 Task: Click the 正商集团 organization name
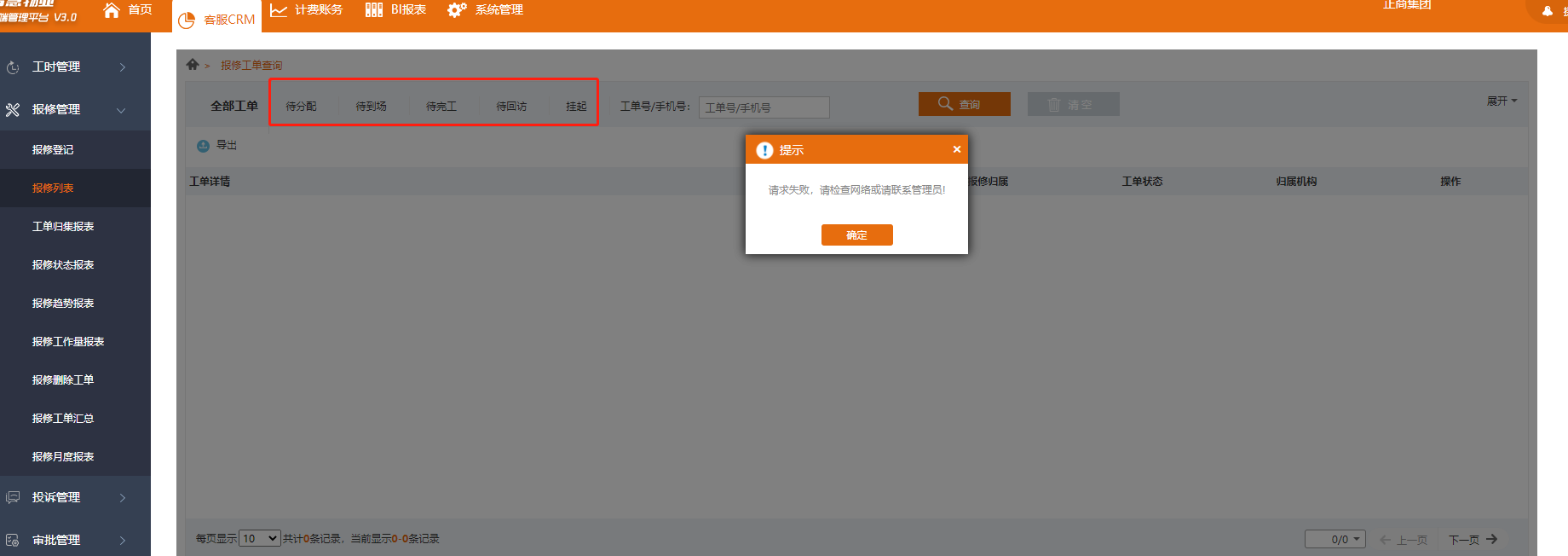[x=1407, y=5]
